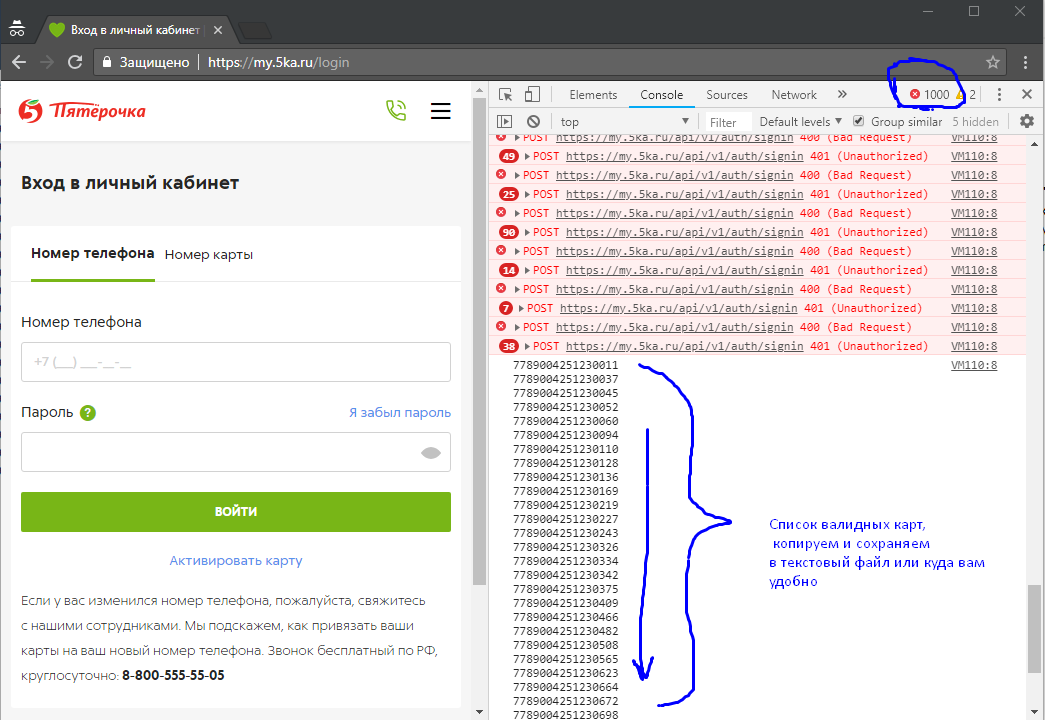1045x720 pixels.
Task: Open a new browser tab
Action: 254,30
